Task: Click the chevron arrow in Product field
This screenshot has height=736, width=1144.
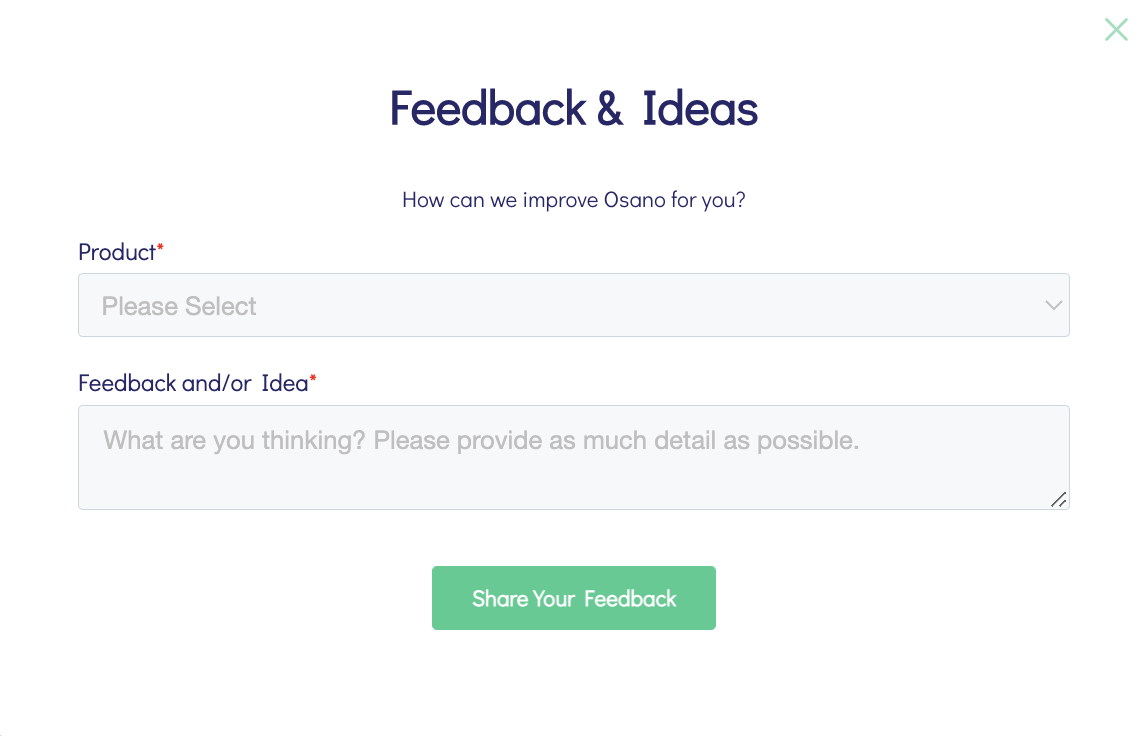Action: pos(1052,305)
